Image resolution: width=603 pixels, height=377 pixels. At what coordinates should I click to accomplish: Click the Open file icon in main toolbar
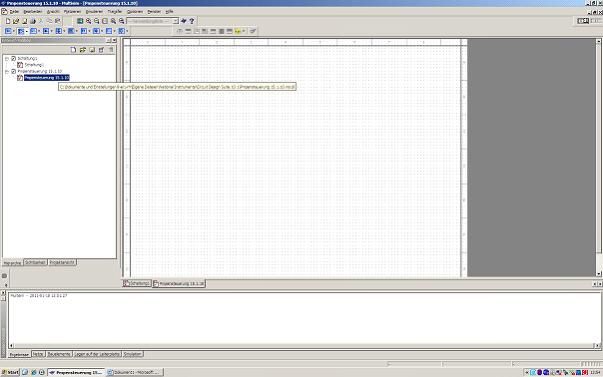[x=16, y=21]
